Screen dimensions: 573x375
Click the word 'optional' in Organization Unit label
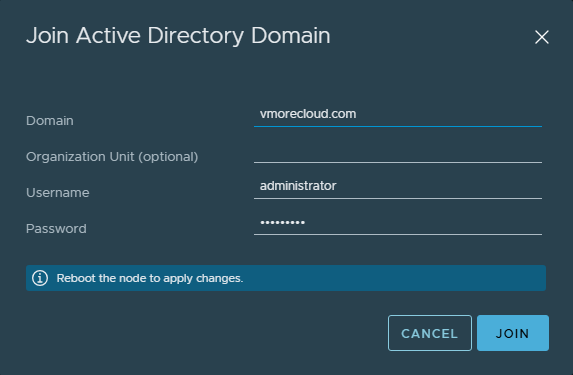point(168,157)
